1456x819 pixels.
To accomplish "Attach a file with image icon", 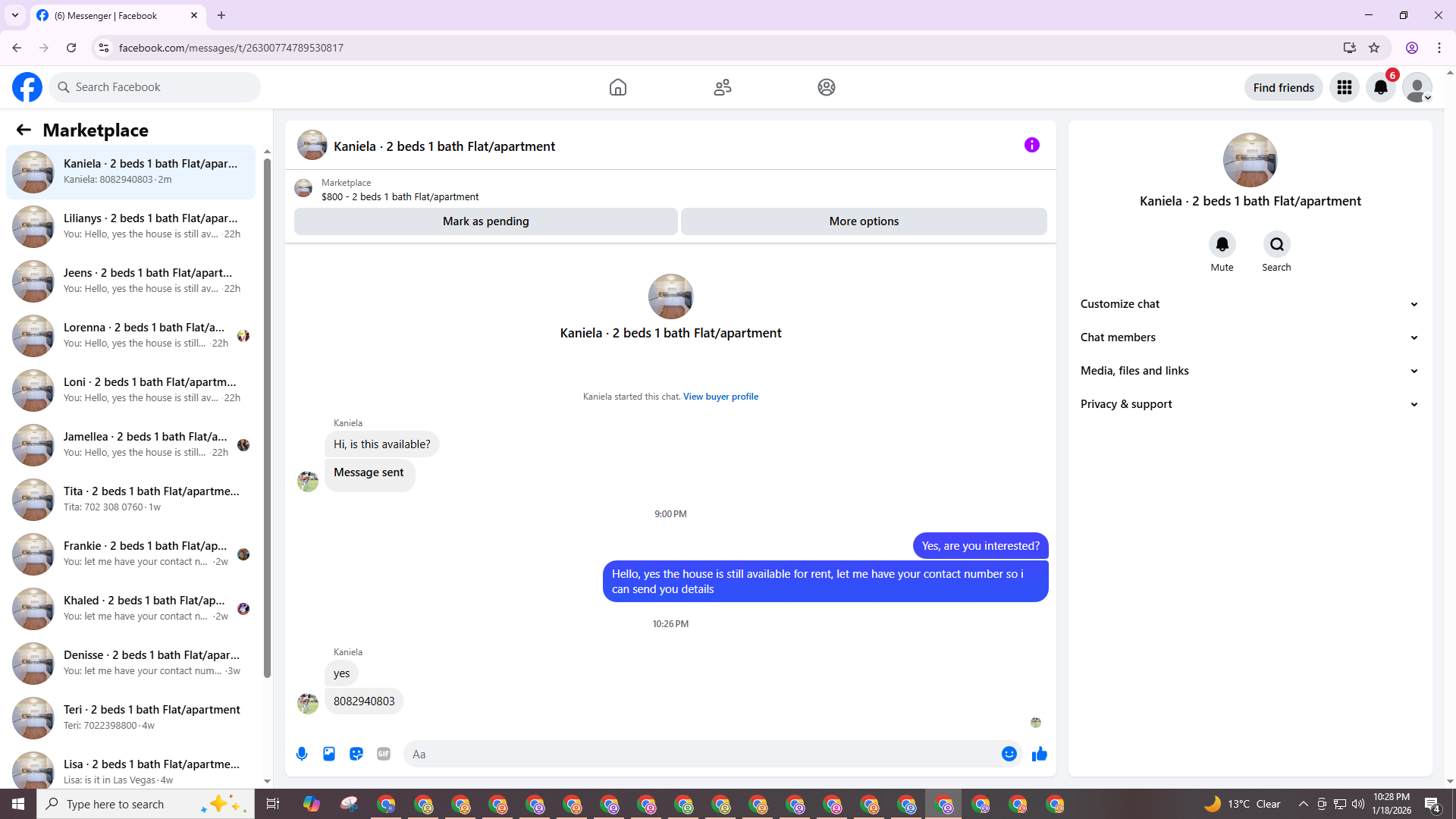I will (x=329, y=754).
